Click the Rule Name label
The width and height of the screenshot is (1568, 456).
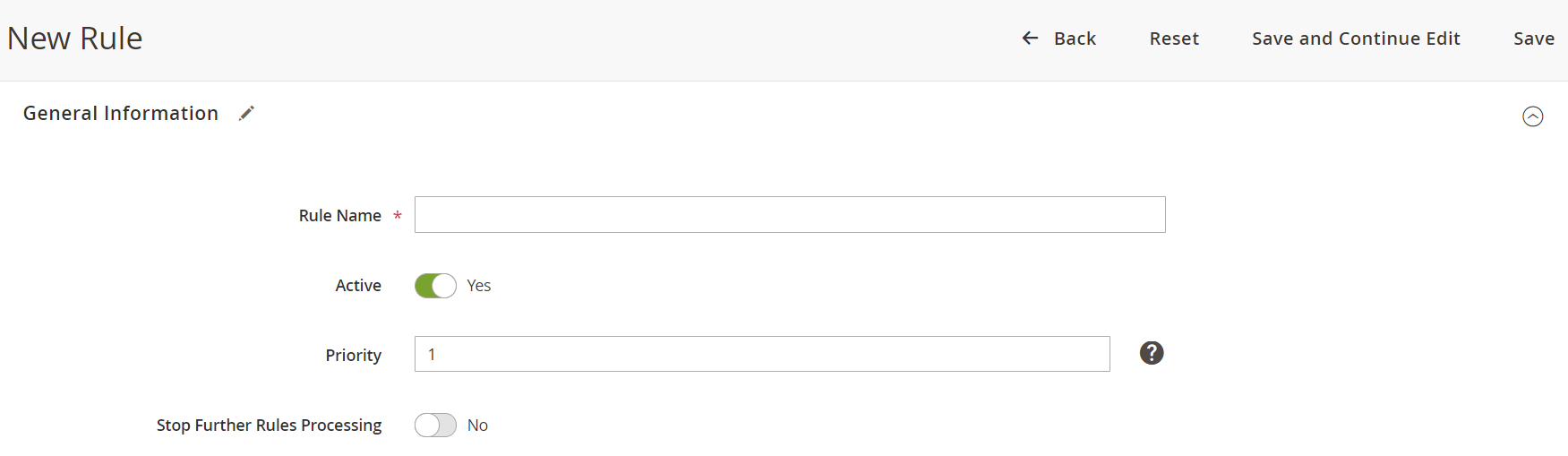pos(340,216)
